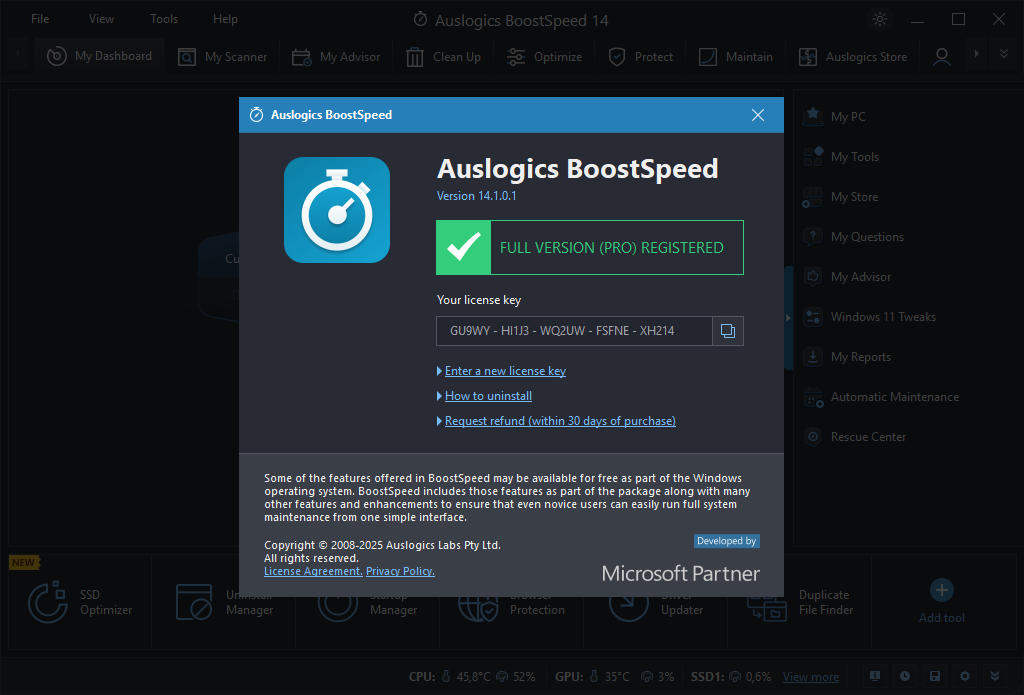Click the View more link in status bar

pos(810,677)
